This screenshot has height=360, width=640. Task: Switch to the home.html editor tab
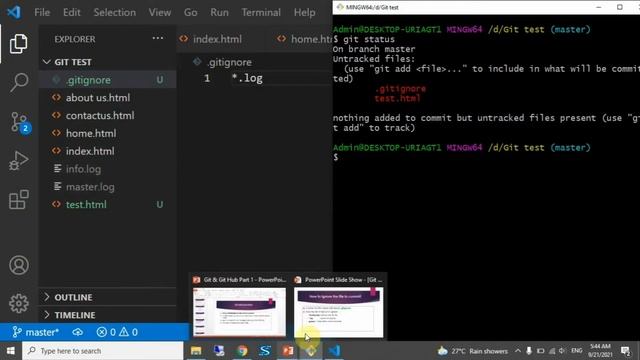click(x=304, y=39)
